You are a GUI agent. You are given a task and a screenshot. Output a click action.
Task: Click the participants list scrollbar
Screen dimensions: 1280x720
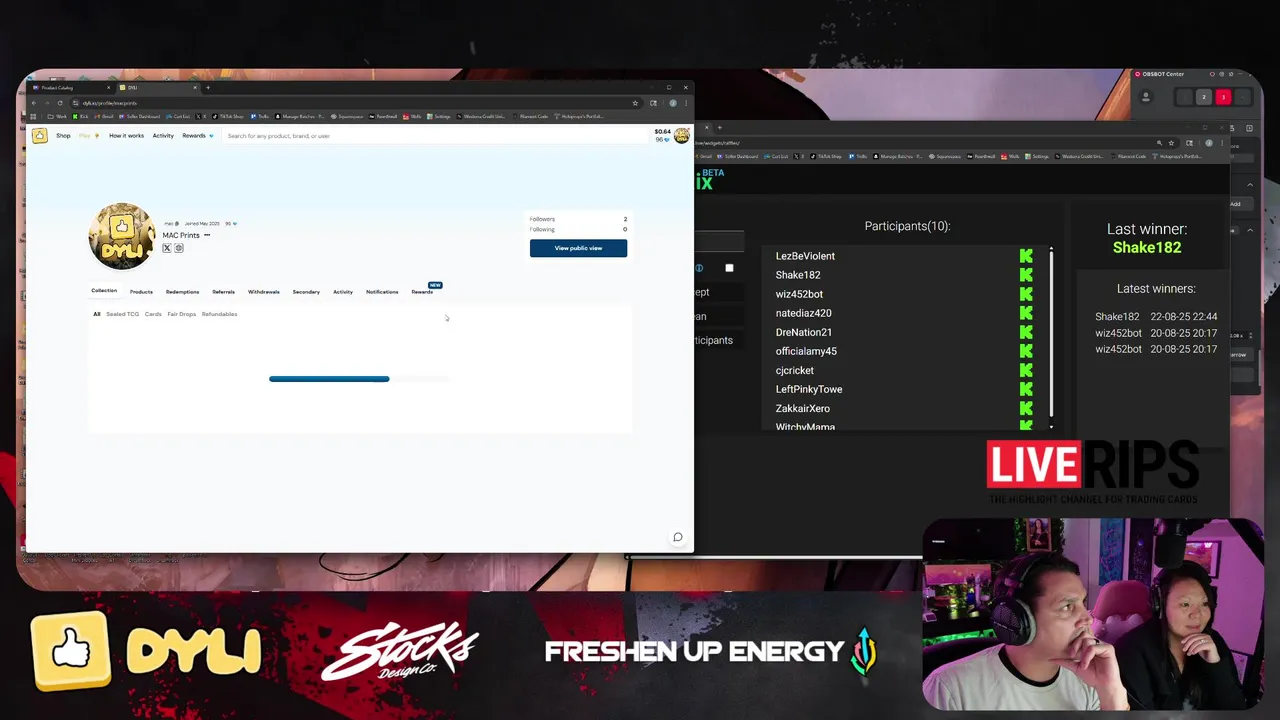(x=1051, y=333)
